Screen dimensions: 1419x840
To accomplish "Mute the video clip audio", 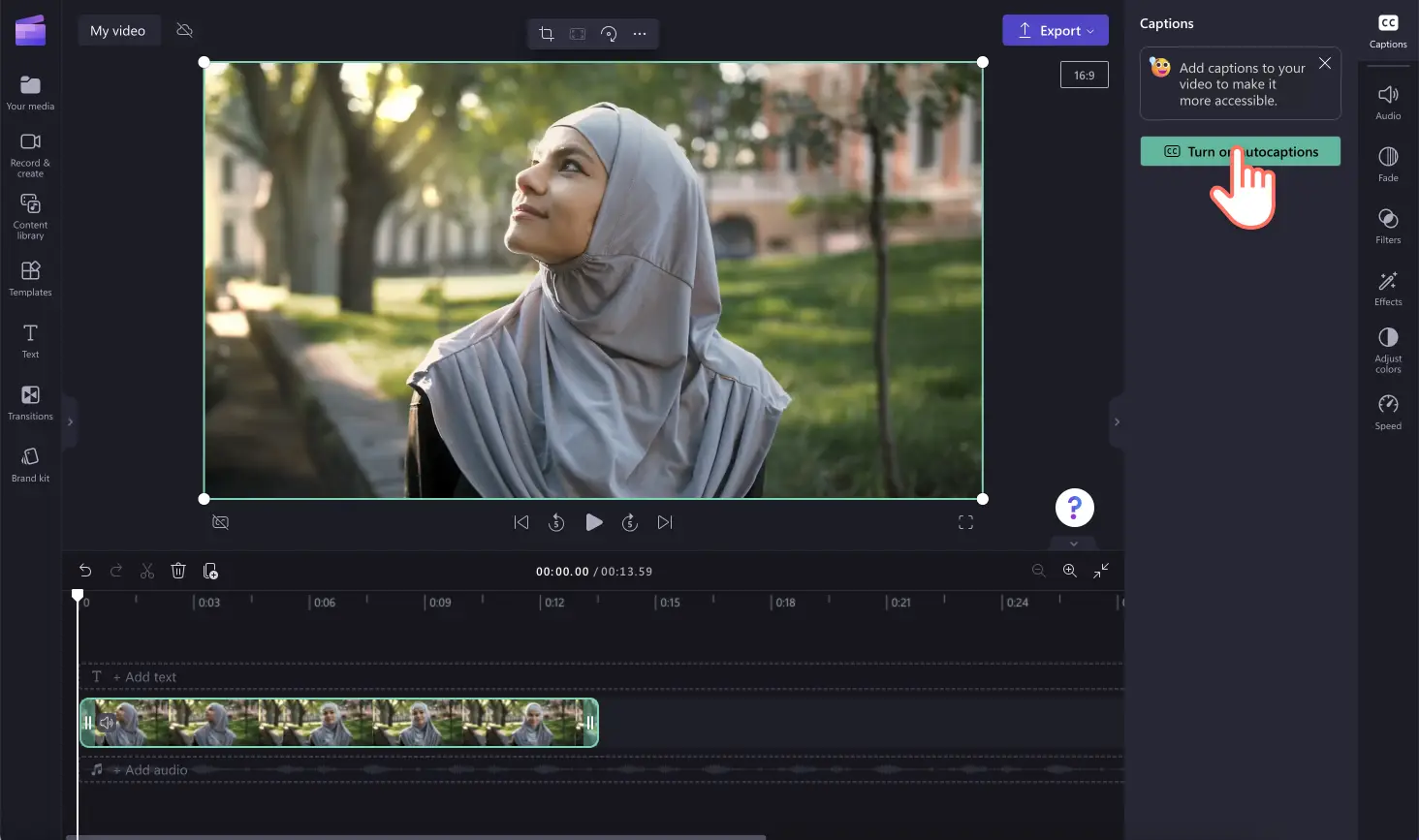I will pyautogui.click(x=107, y=722).
